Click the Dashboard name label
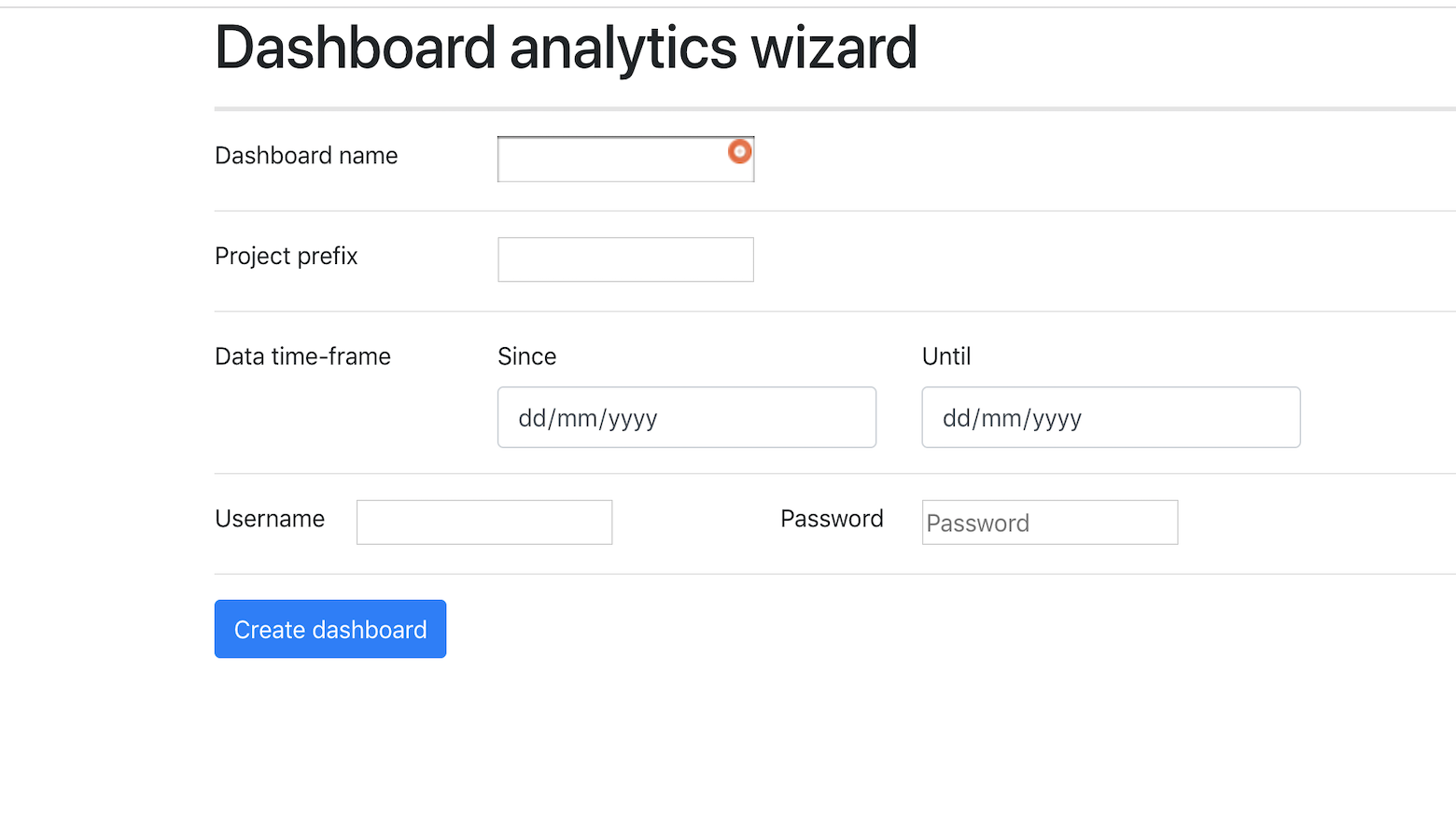The width and height of the screenshot is (1456, 836). [306, 156]
